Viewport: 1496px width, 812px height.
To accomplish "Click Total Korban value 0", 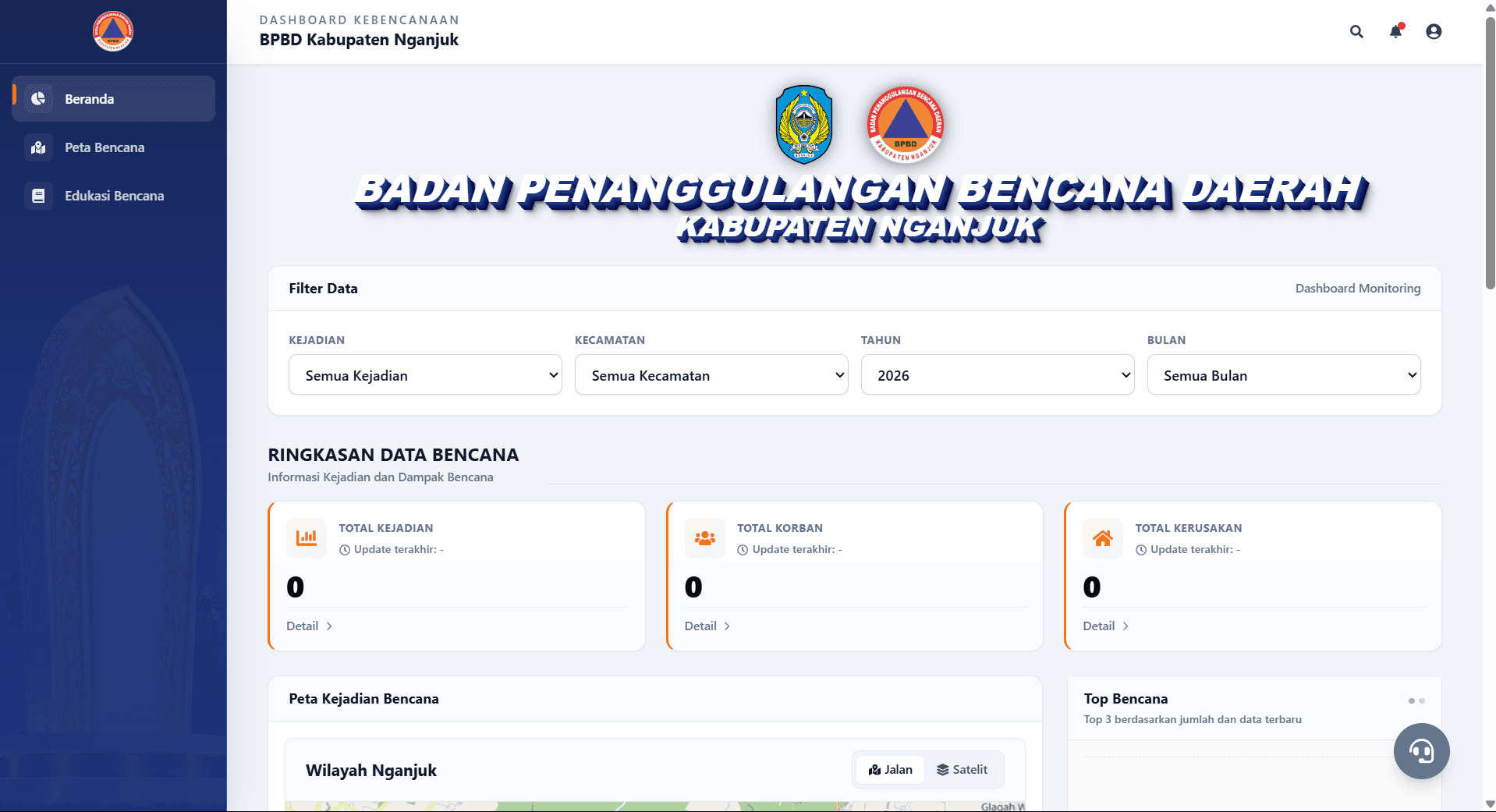I will pyautogui.click(x=693, y=587).
